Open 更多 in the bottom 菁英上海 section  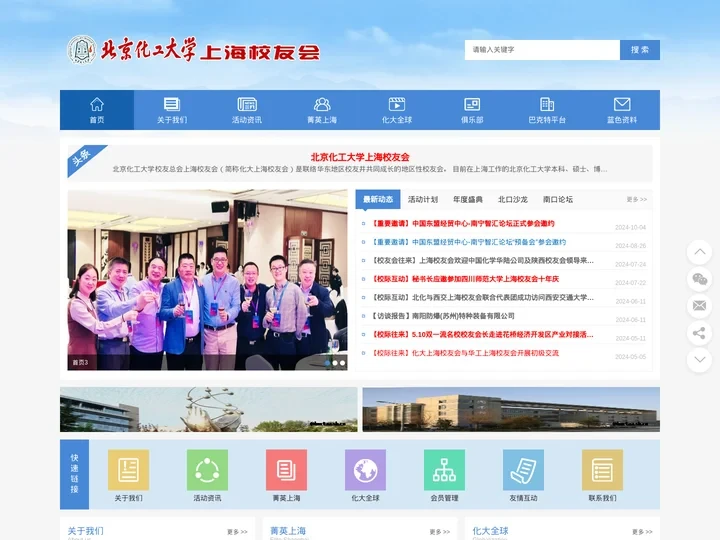(439, 532)
